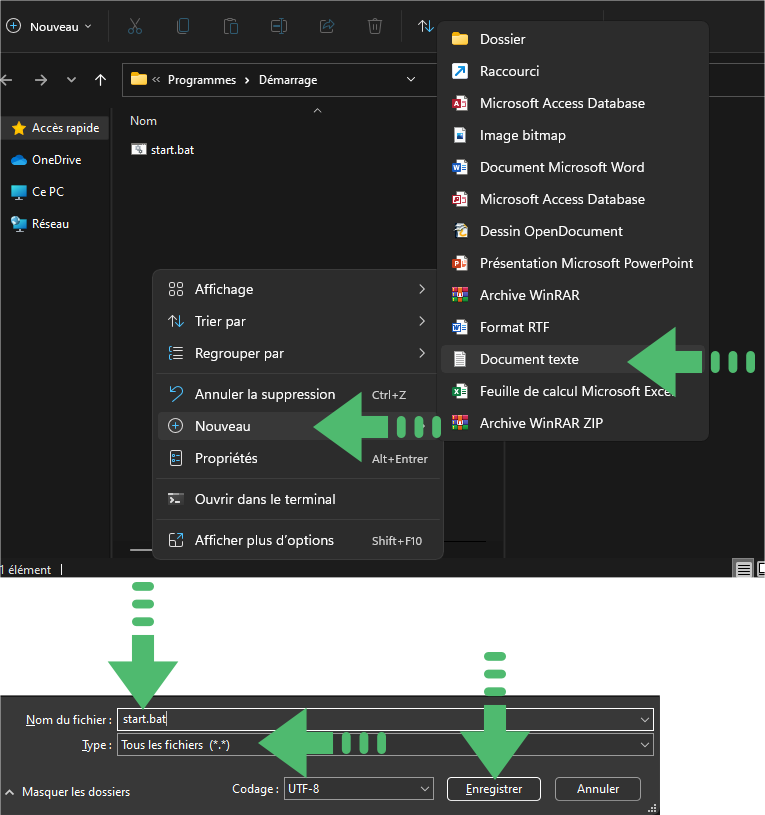Select Format RTF entry
This screenshot has height=815, width=765.
(573, 327)
